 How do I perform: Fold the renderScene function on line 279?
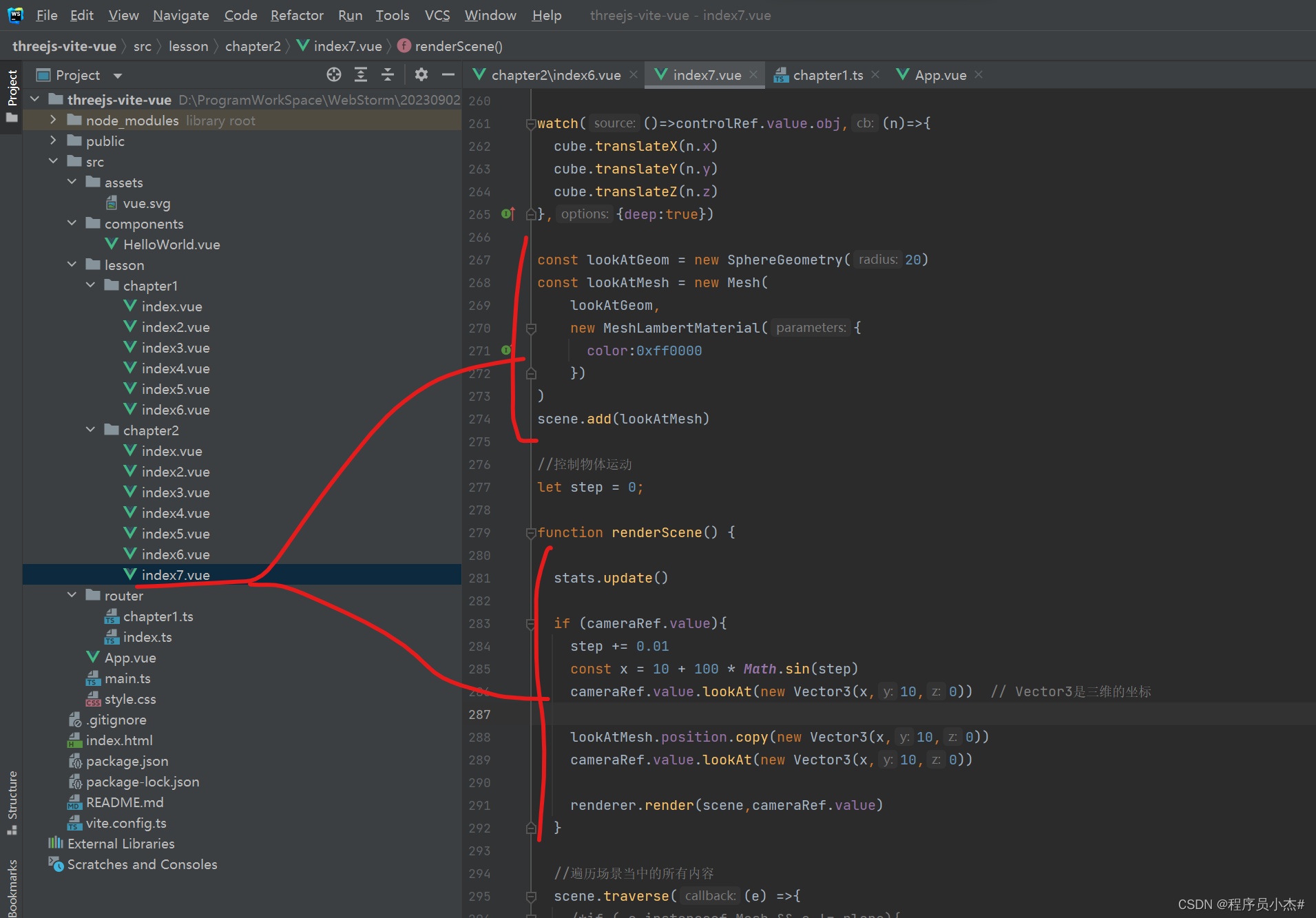tap(531, 533)
